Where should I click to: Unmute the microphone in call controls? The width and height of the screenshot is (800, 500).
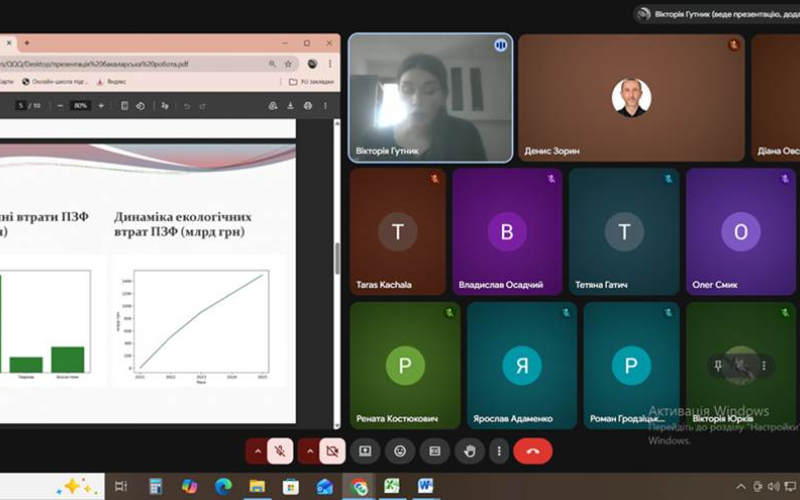[x=280, y=451]
